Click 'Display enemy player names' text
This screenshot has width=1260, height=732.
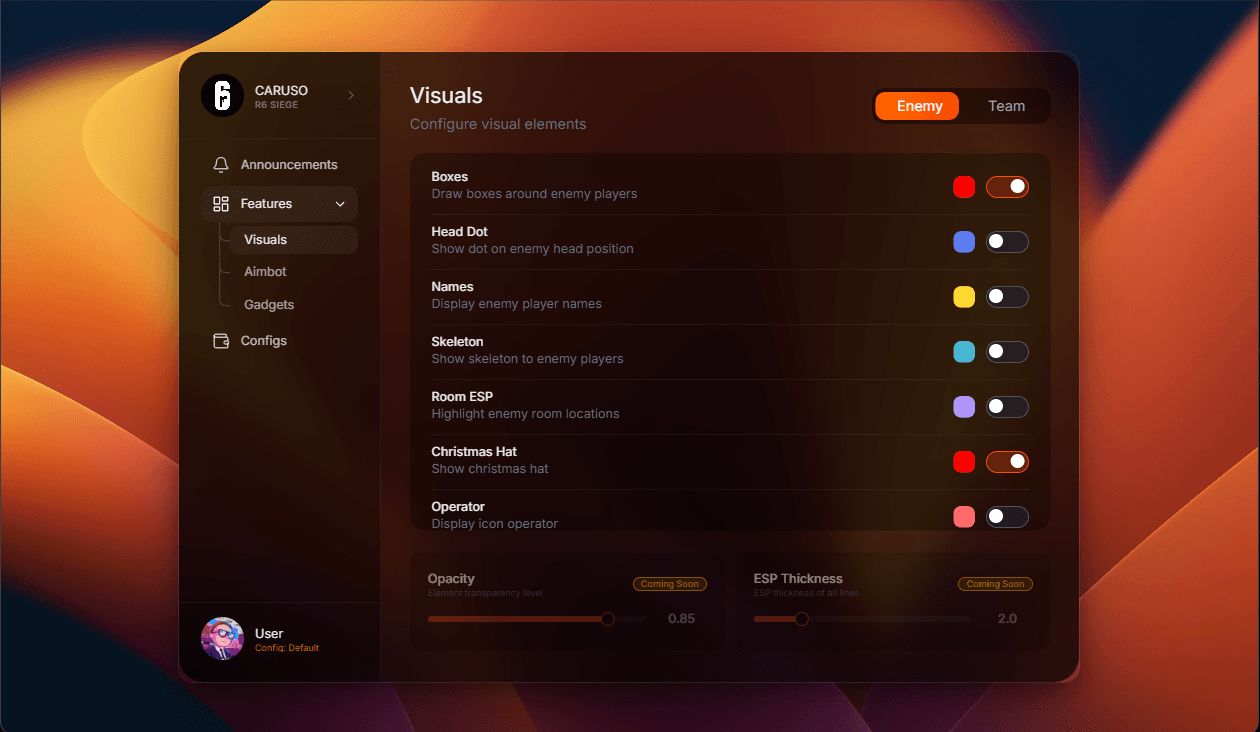(x=516, y=304)
